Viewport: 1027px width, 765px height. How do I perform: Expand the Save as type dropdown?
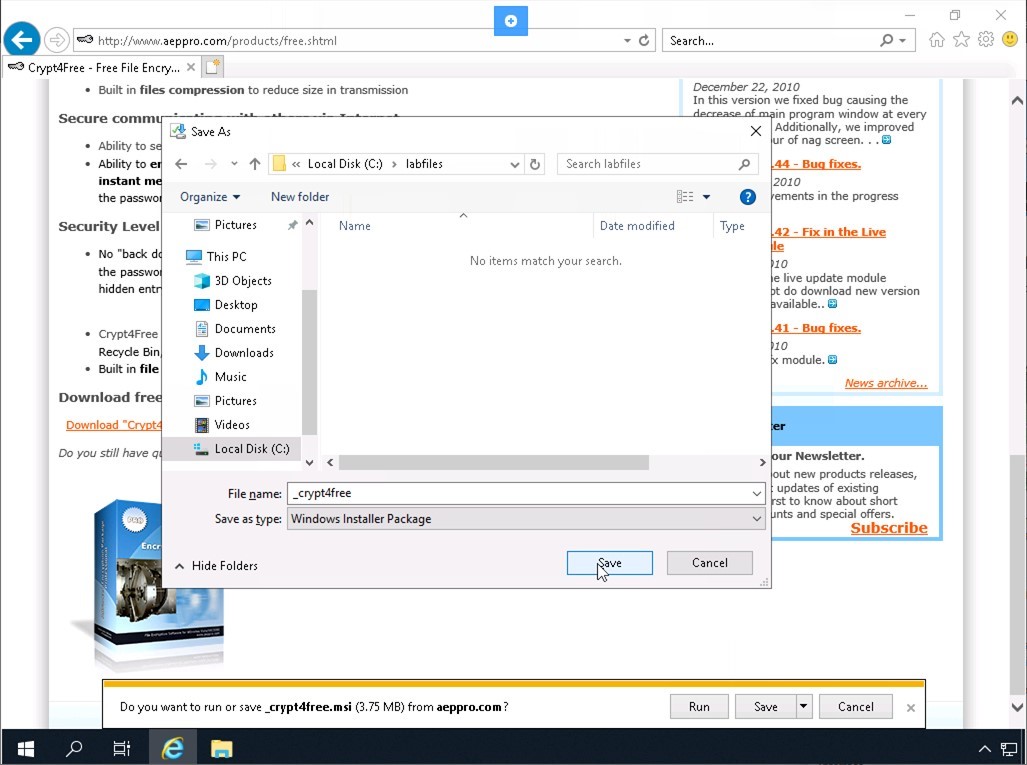pyautogui.click(x=757, y=519)
